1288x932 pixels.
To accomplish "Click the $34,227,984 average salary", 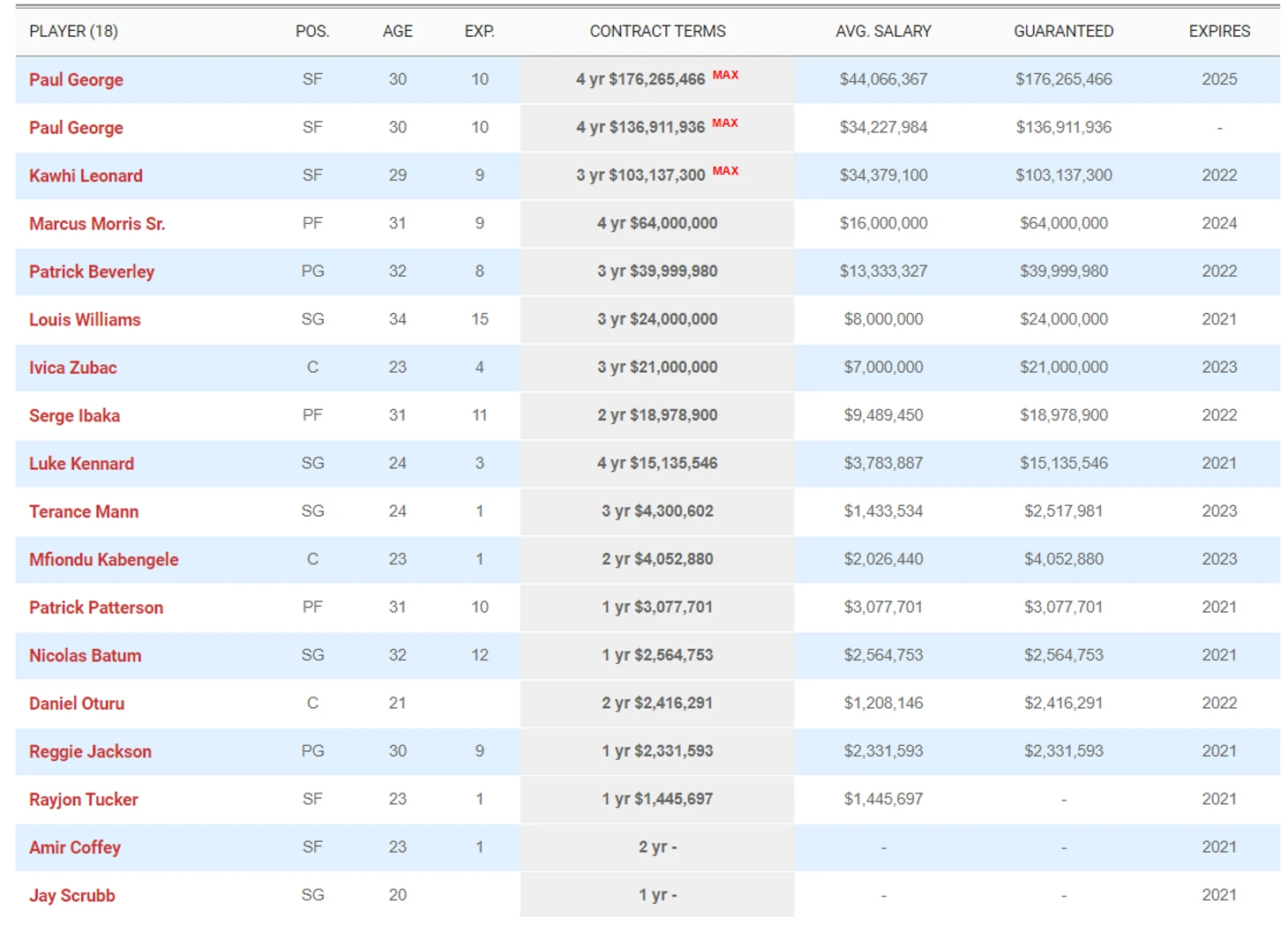I will pyautogui.click(x=883, y=128).
